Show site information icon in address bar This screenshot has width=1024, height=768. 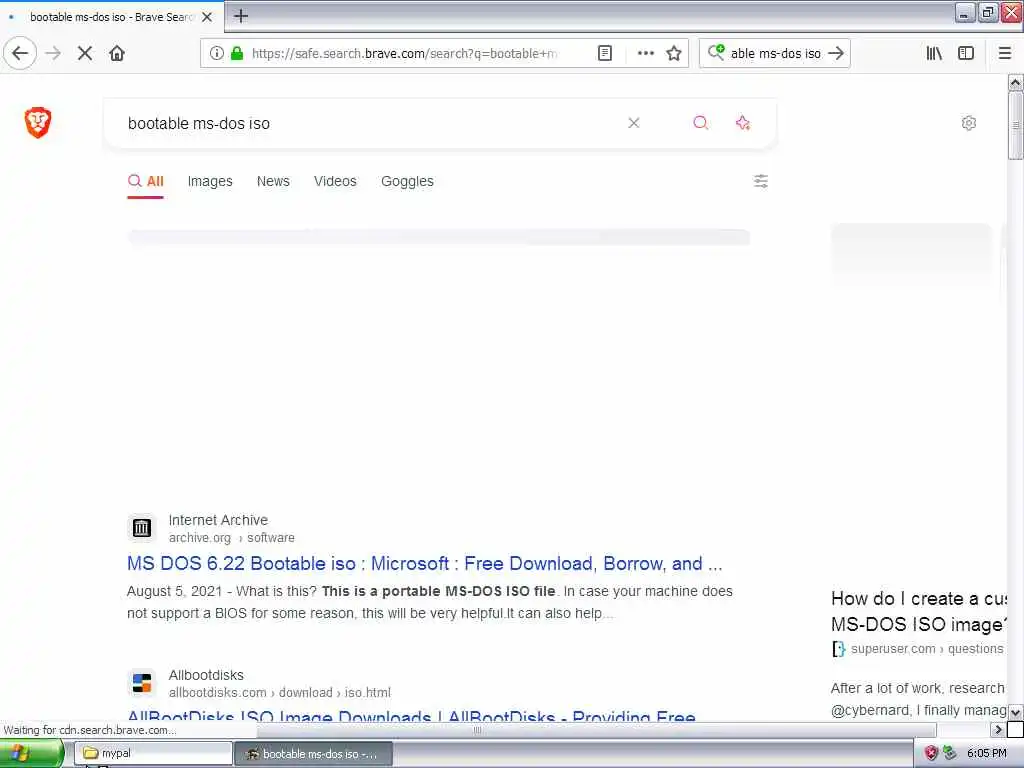click(x=216, y=54)
